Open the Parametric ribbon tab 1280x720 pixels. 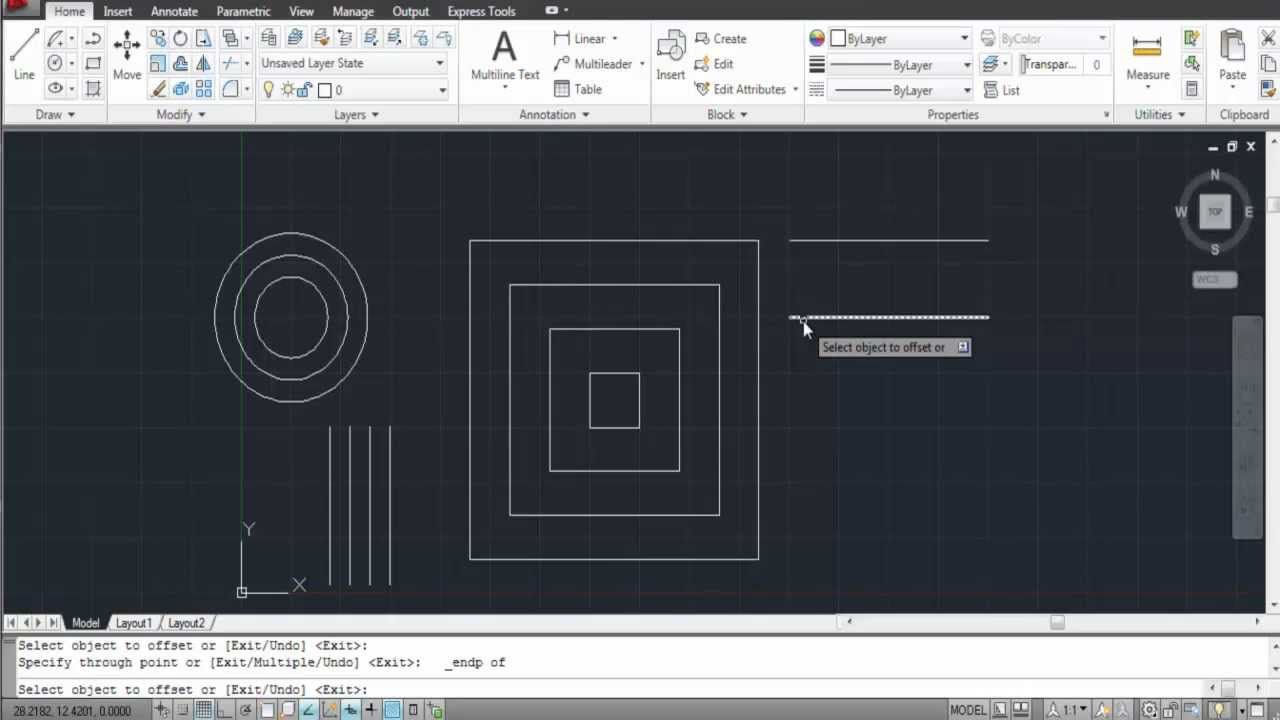click(x=243, y=11)
